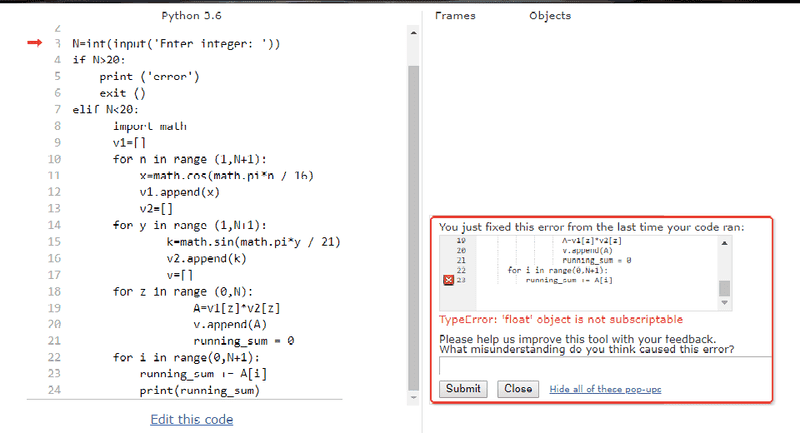Viewport: 800px width, 433px height.
Task: Click 'What misunderstanding do you think caused this error?'
Action: (587, 349)
